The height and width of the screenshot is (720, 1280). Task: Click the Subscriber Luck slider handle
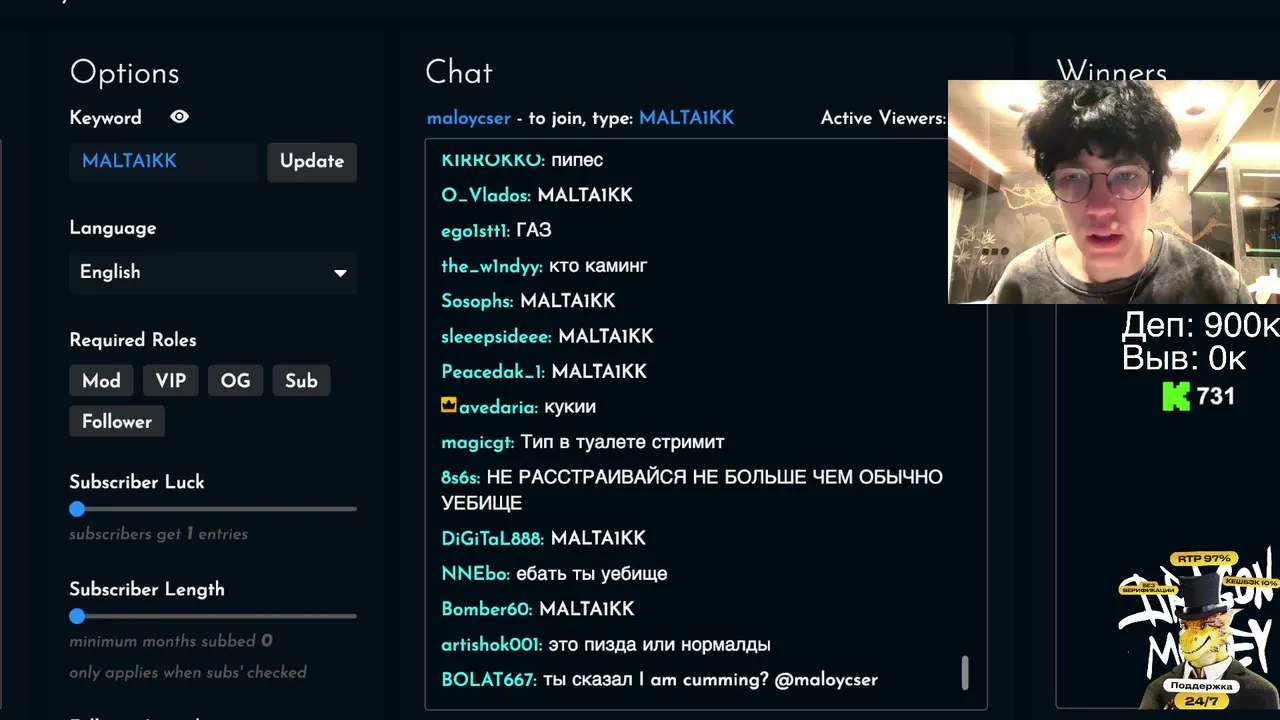(x=77, y=509)
